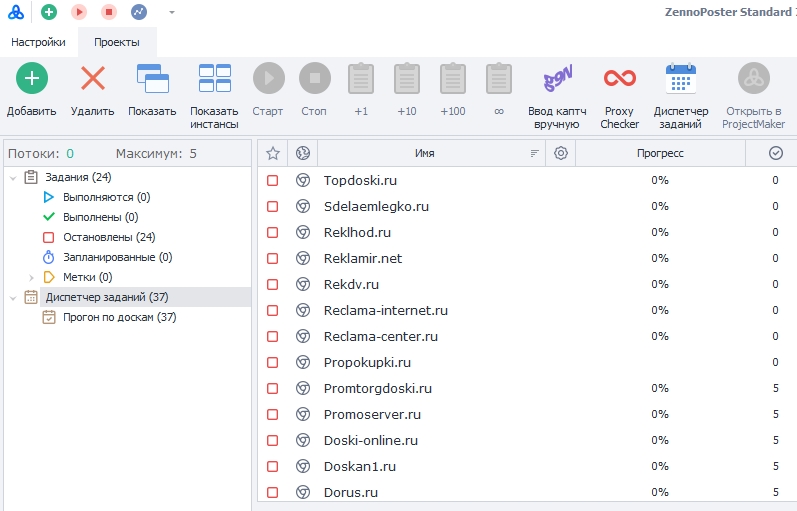
Task: Toggle the red square for Rekdv.ru
Action: pyautogui.click(x=273, y=284)
